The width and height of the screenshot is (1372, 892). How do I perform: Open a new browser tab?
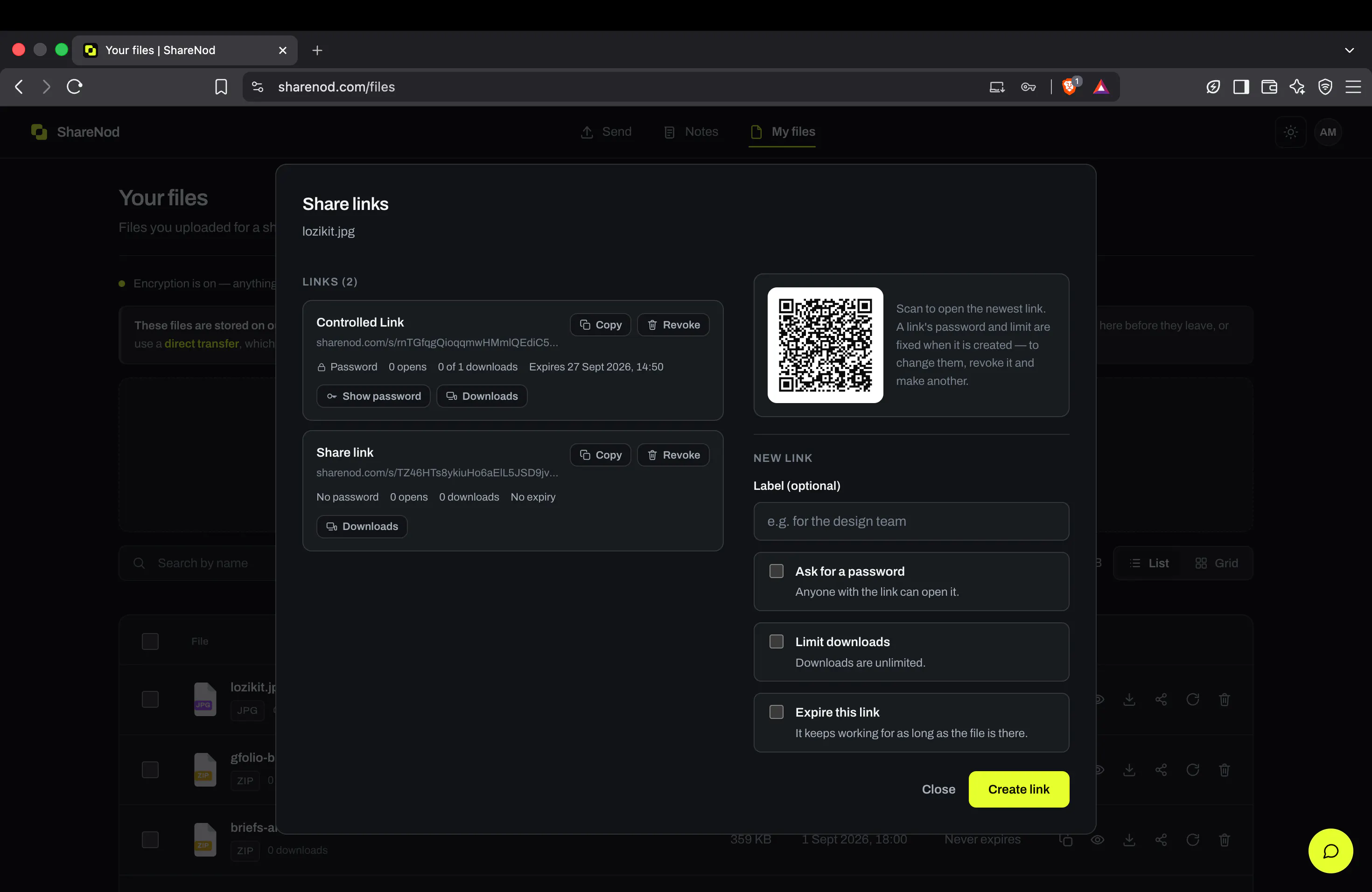pyautogui.click(x=317, y=50)
